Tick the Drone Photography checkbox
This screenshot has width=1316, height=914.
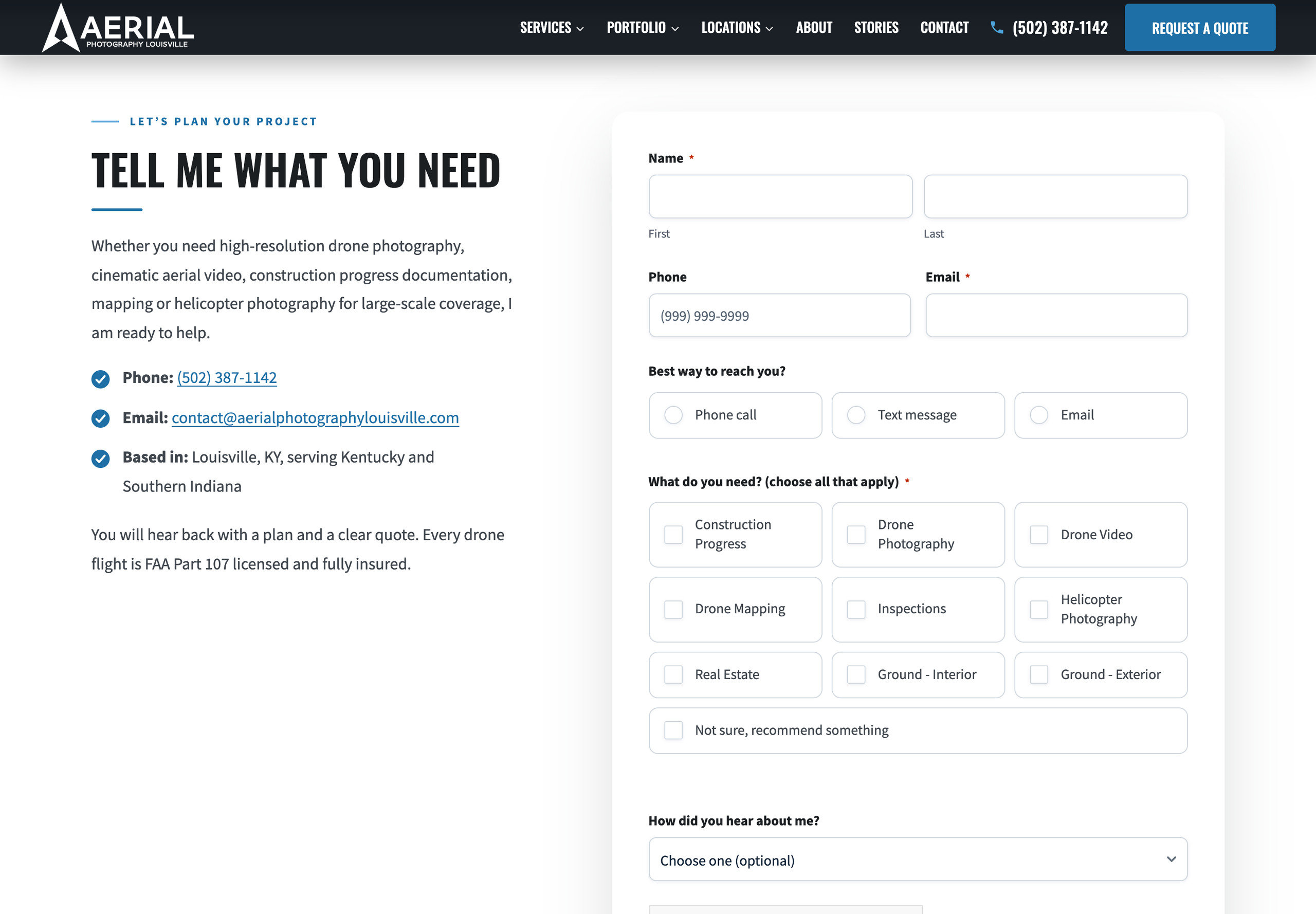click(x=855, y=535)
